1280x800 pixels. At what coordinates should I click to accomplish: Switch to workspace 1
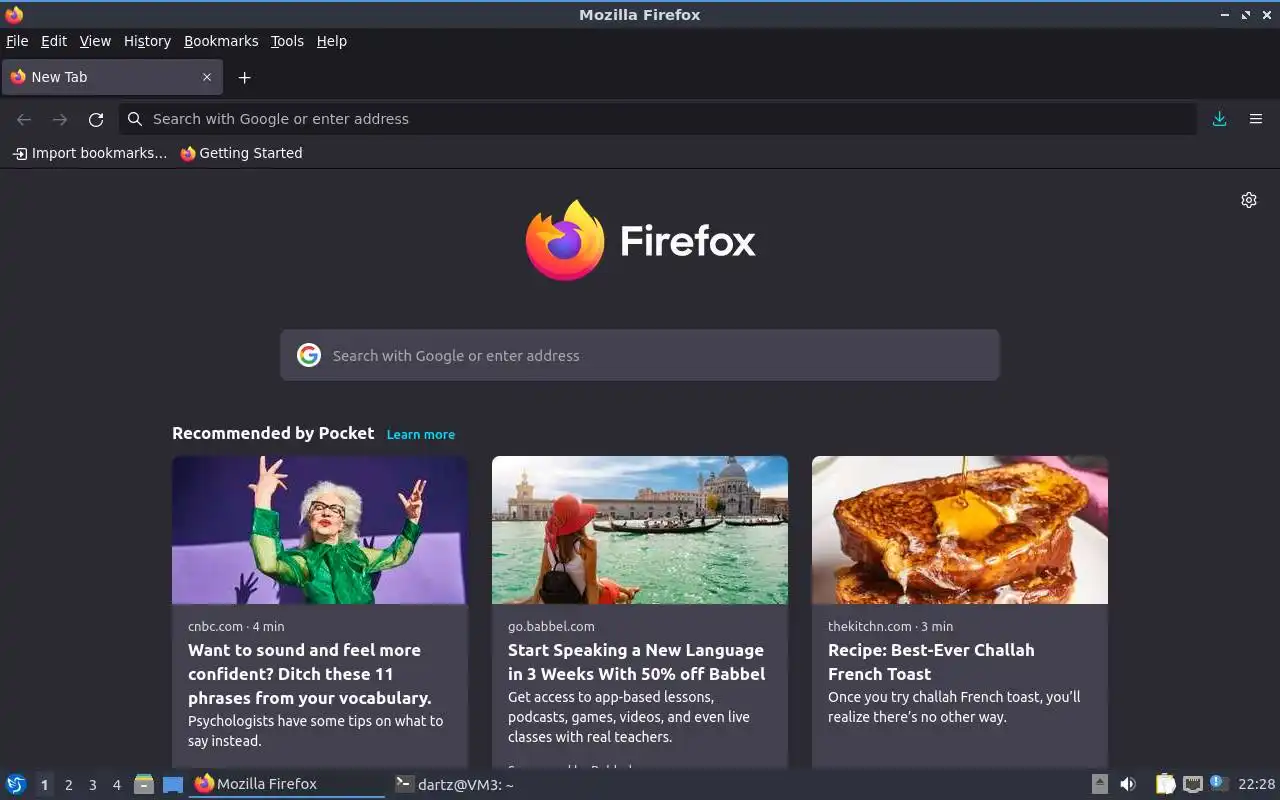coord(44,785)
